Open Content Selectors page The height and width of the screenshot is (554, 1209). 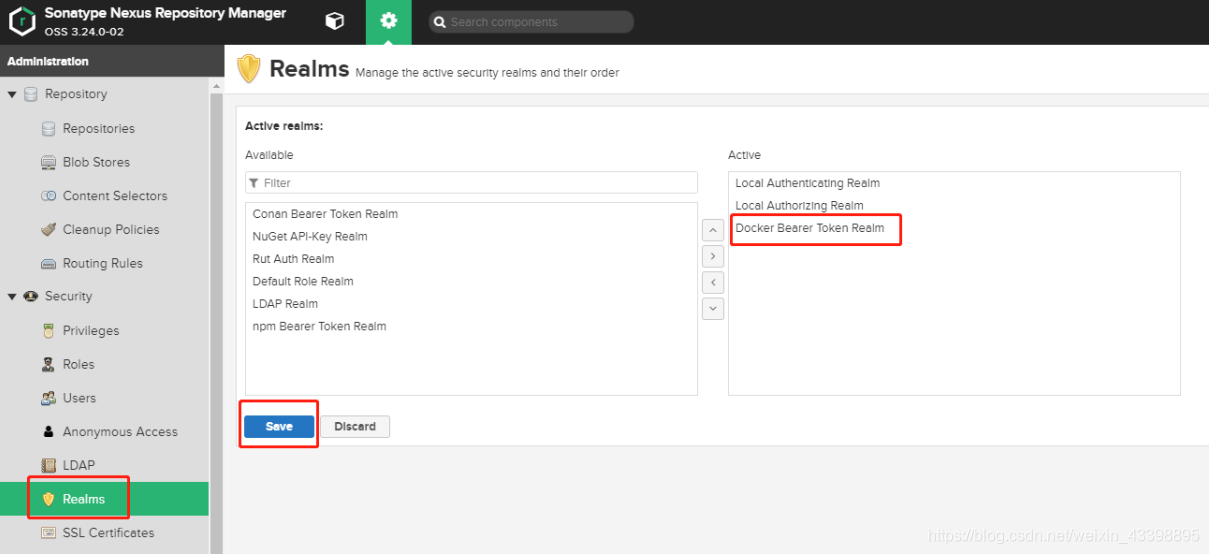click(x=115, y=196)
